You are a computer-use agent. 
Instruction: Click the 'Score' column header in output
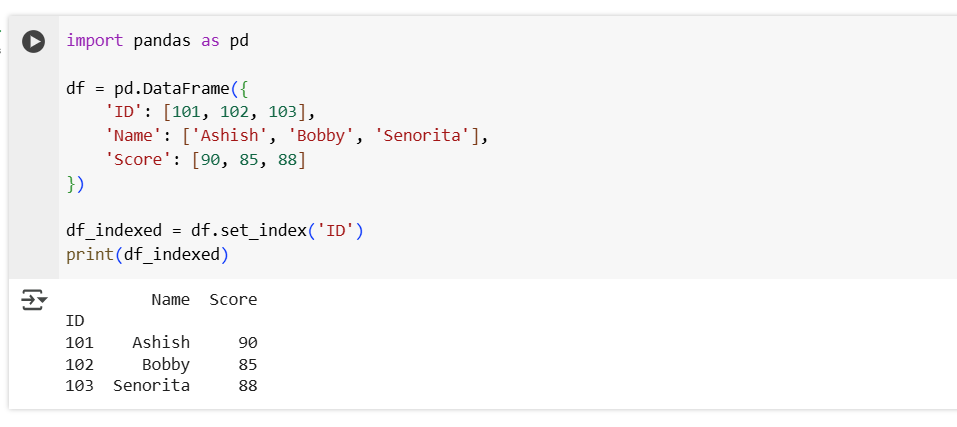pos(233,300)
